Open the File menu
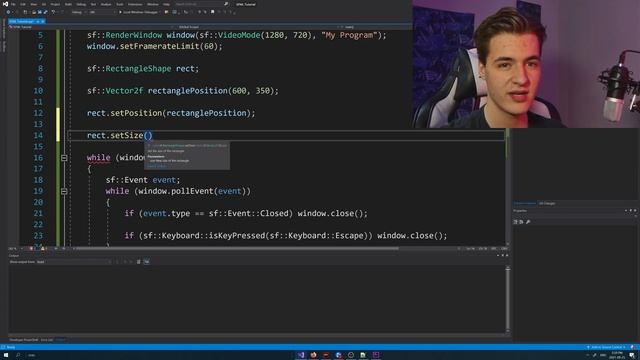The height and width of the screenshot is (360, 640). tap(13, 4)
